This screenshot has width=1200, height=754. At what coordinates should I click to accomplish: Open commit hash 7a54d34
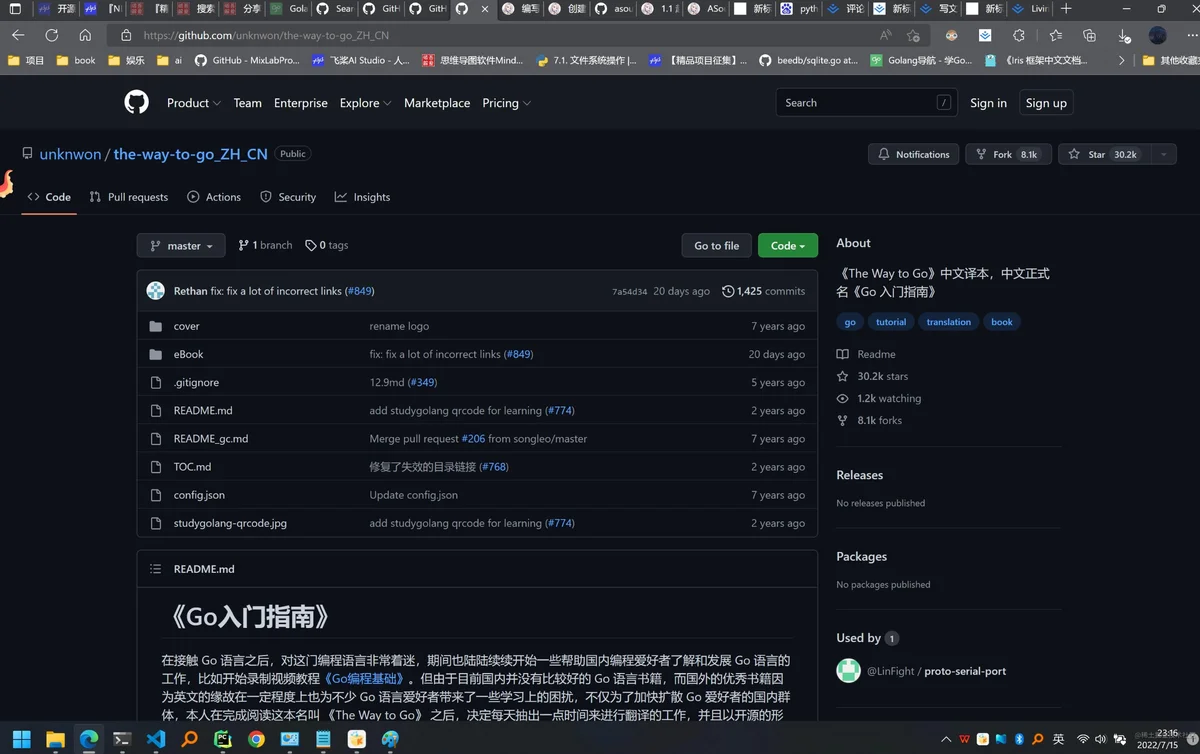(629, 292)
